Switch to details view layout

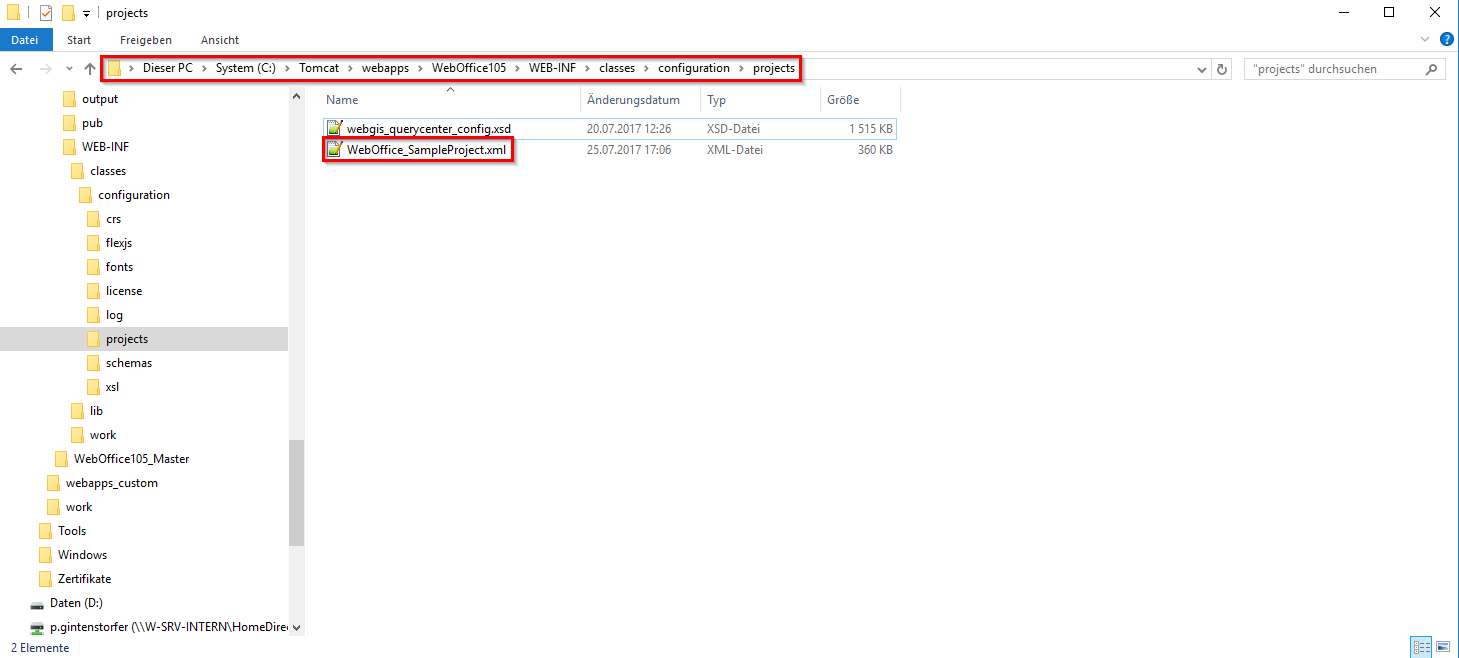pyautogui.click(x=1421, y=646)
